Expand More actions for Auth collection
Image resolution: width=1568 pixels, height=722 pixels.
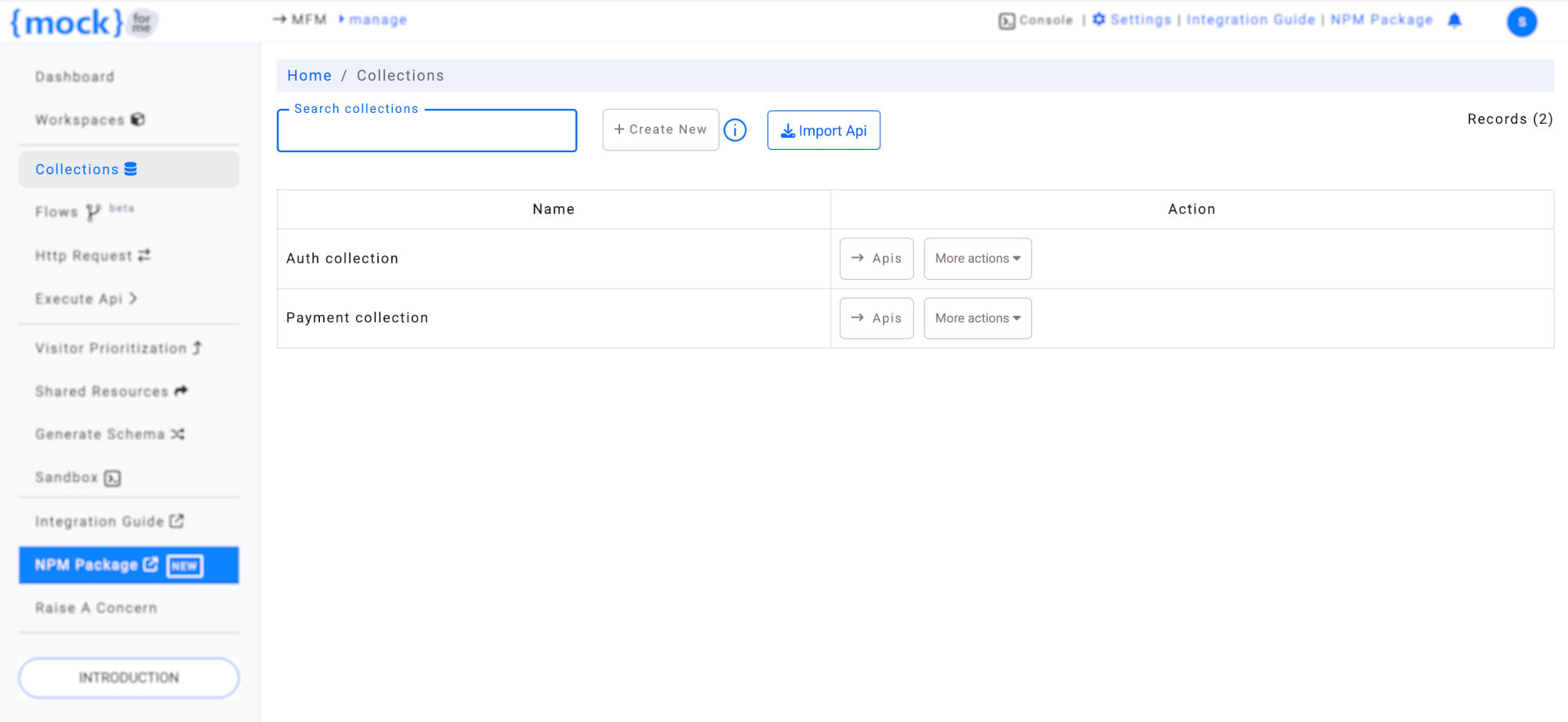pyautogui.click(x=978, y=259)
